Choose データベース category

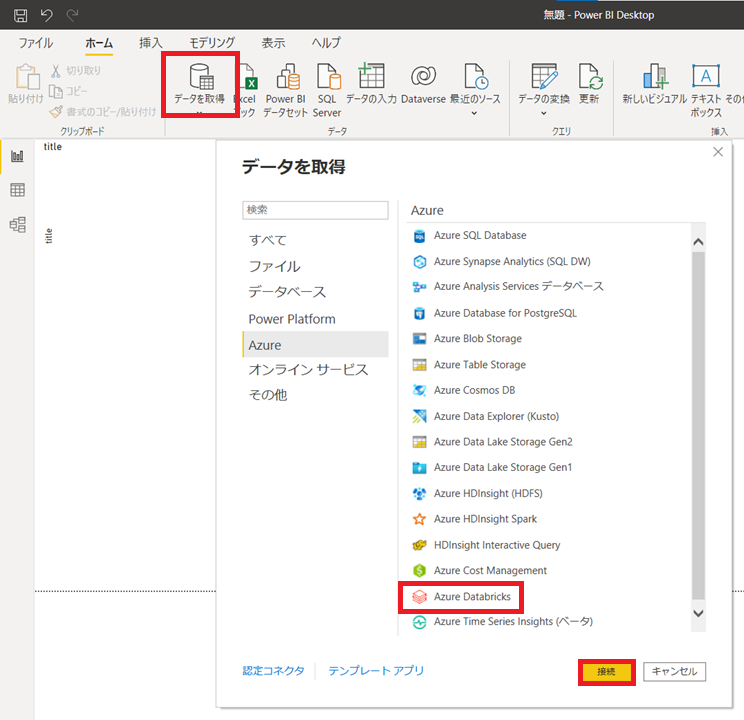point(316,292)
